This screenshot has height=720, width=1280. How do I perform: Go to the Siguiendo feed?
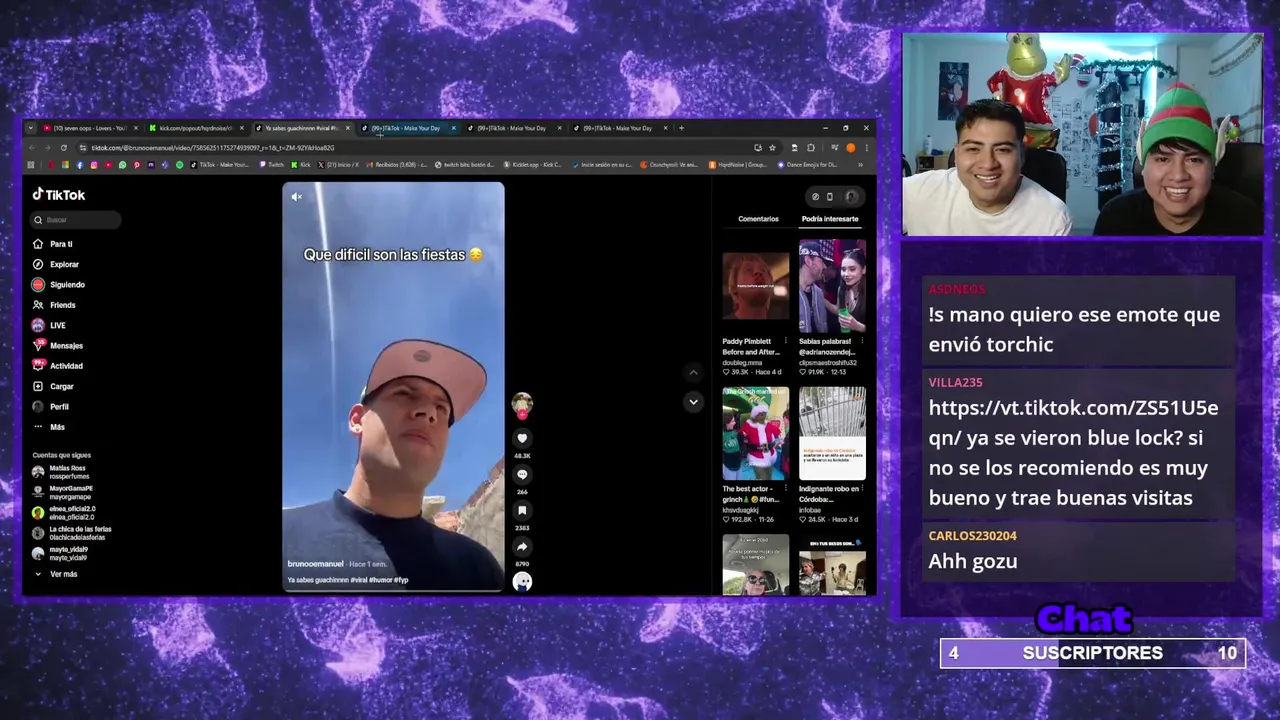[58, 285]
